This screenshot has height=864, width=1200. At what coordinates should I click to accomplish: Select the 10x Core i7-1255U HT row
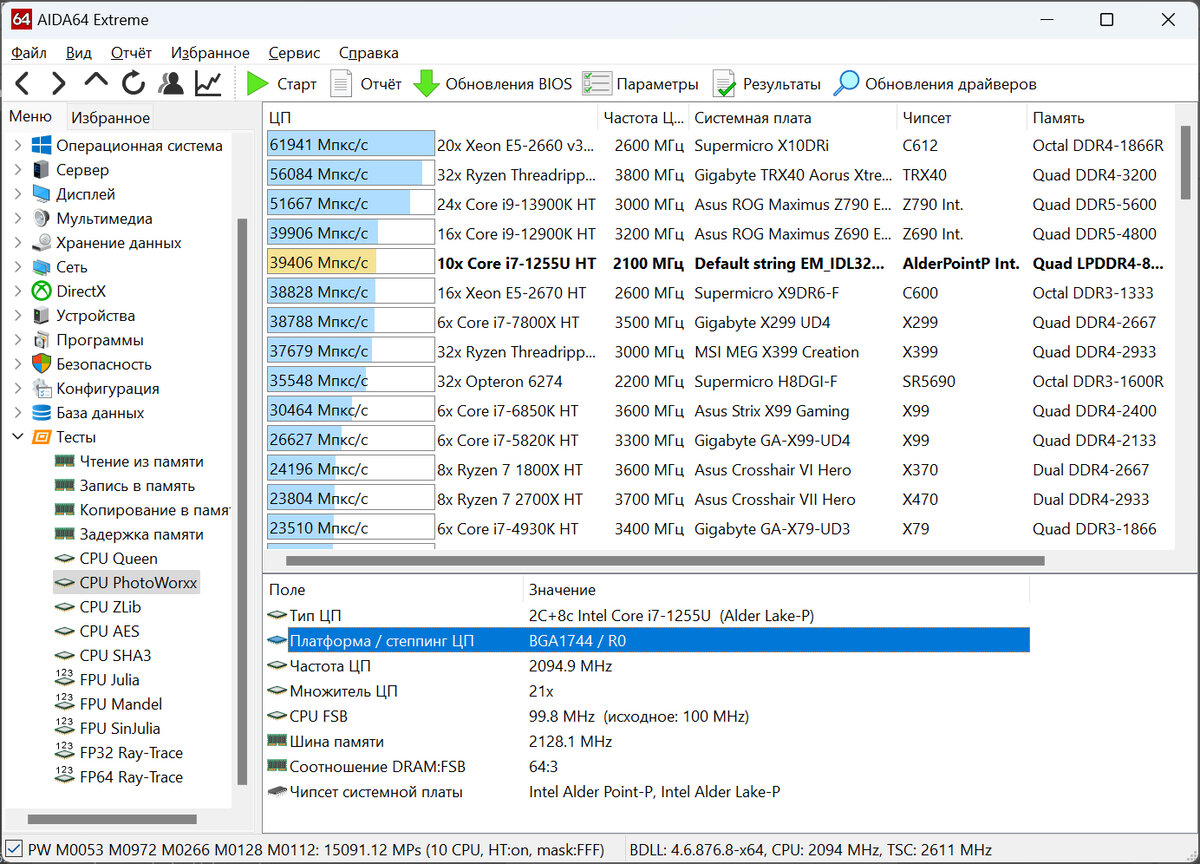click(720, 263)
